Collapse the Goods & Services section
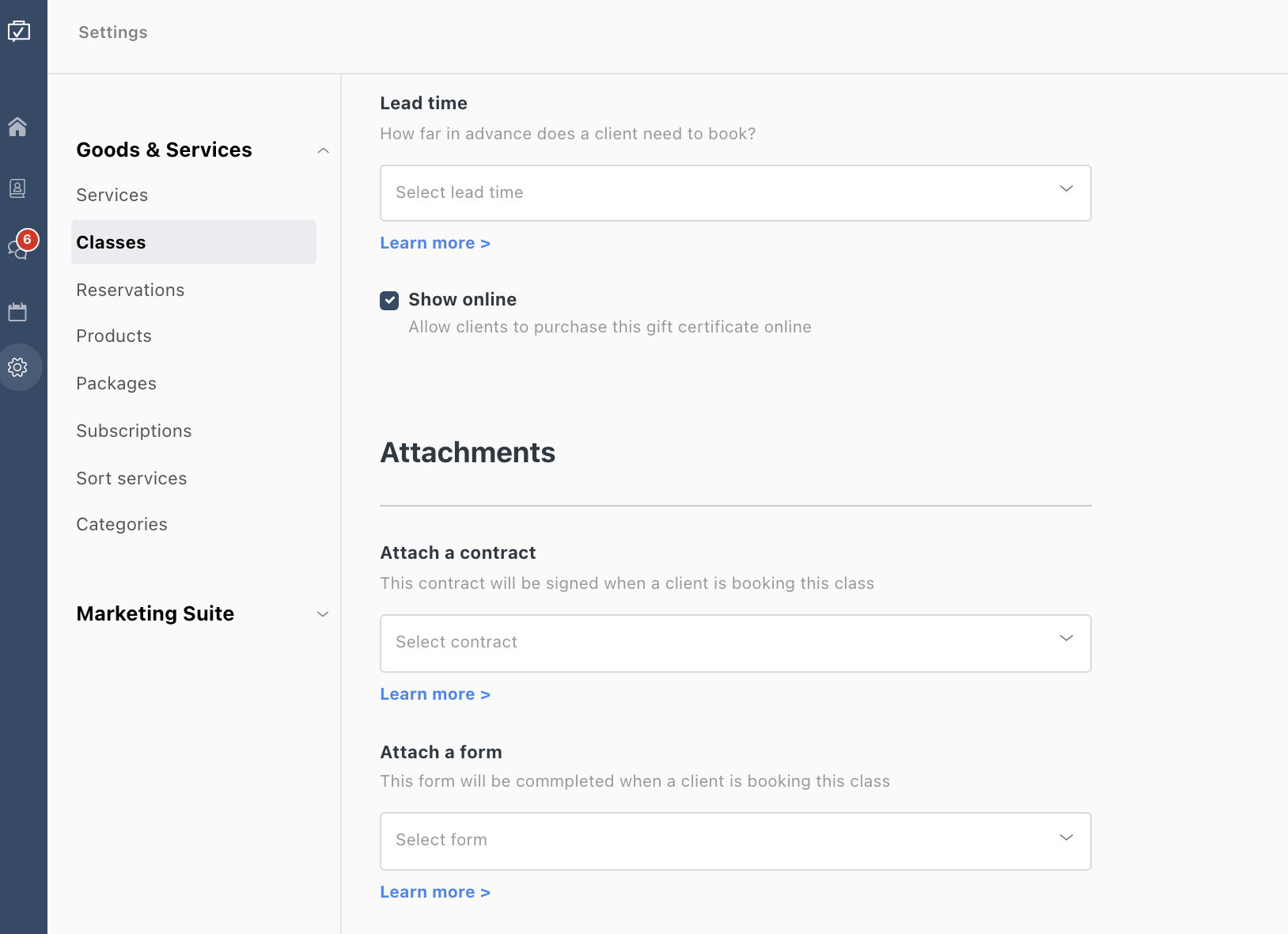The image size is (1288, 934). (x=323, y=150)
